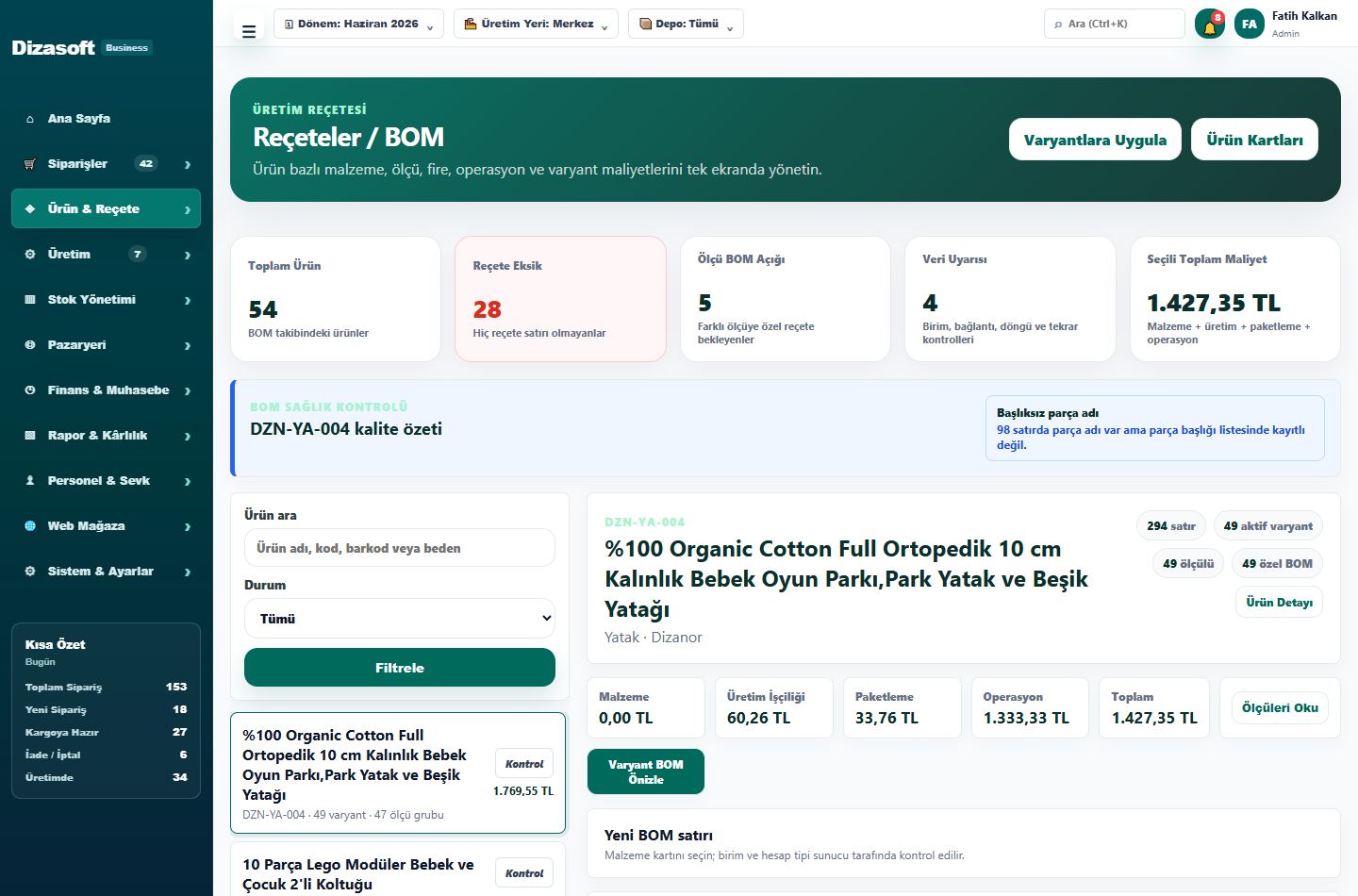Click the Web Mağaza globe icon
Screen dimensions: 1358x896
coord(30,526)
